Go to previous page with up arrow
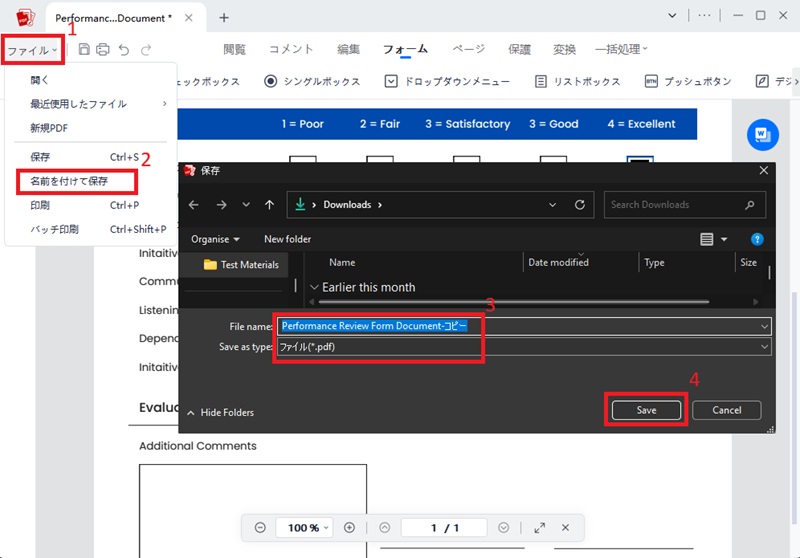The image size is (800, 558). [x=385, y=527]
